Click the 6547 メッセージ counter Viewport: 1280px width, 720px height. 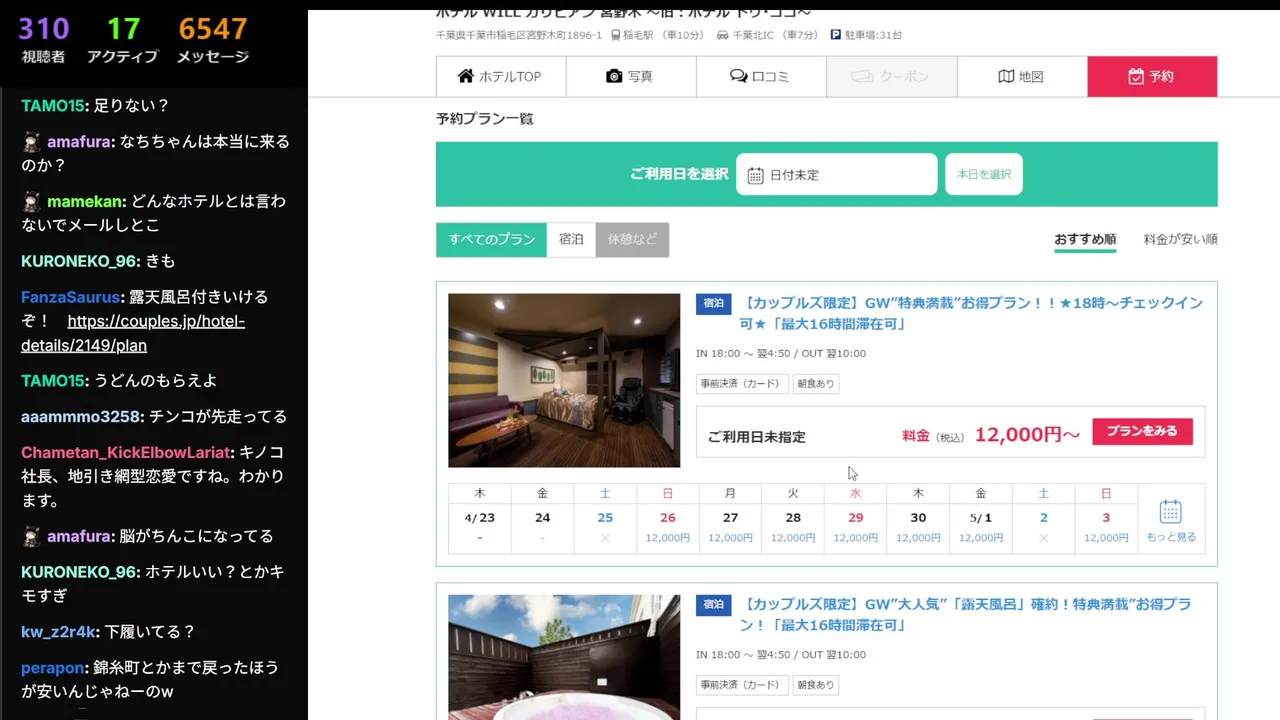point(213,40)
